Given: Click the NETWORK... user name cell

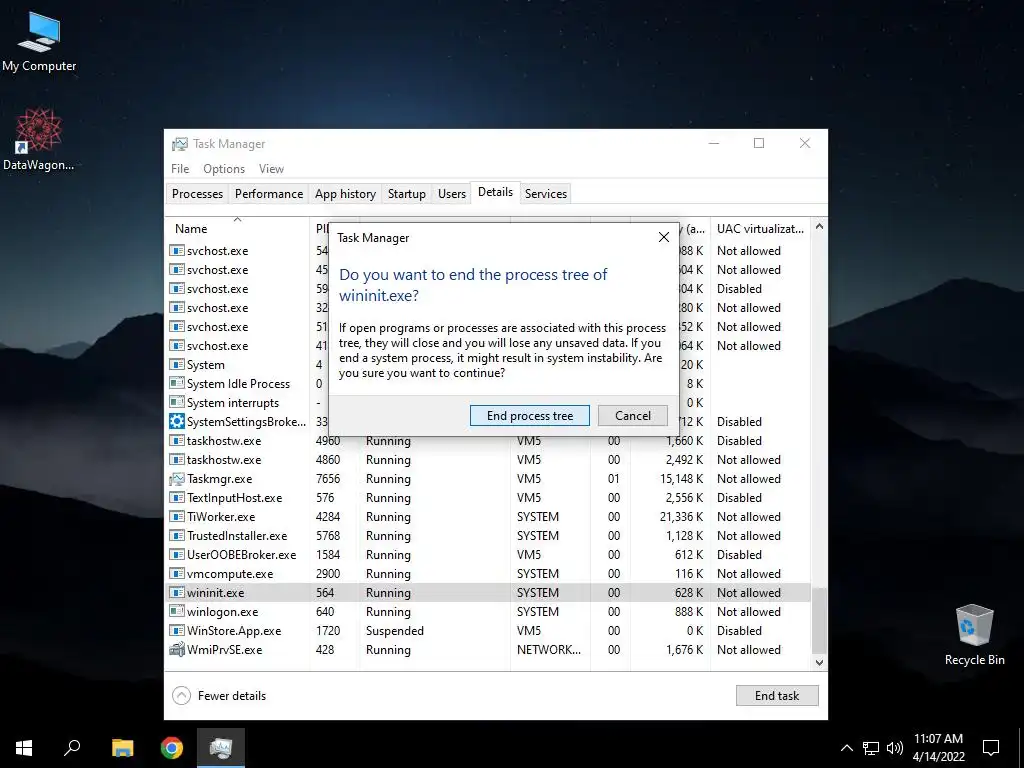Looking at the screenshot, I should coord(549,650).
